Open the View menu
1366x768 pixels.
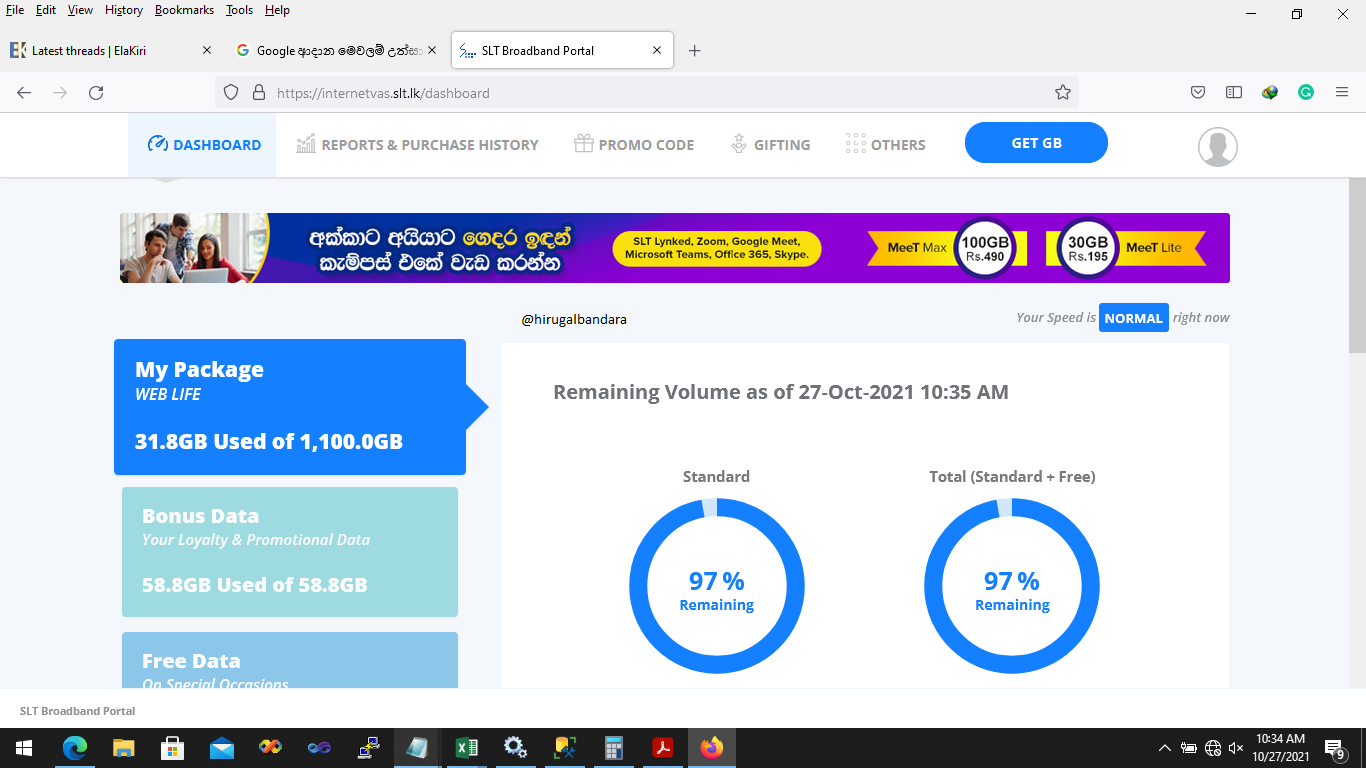tap(80, 10)
